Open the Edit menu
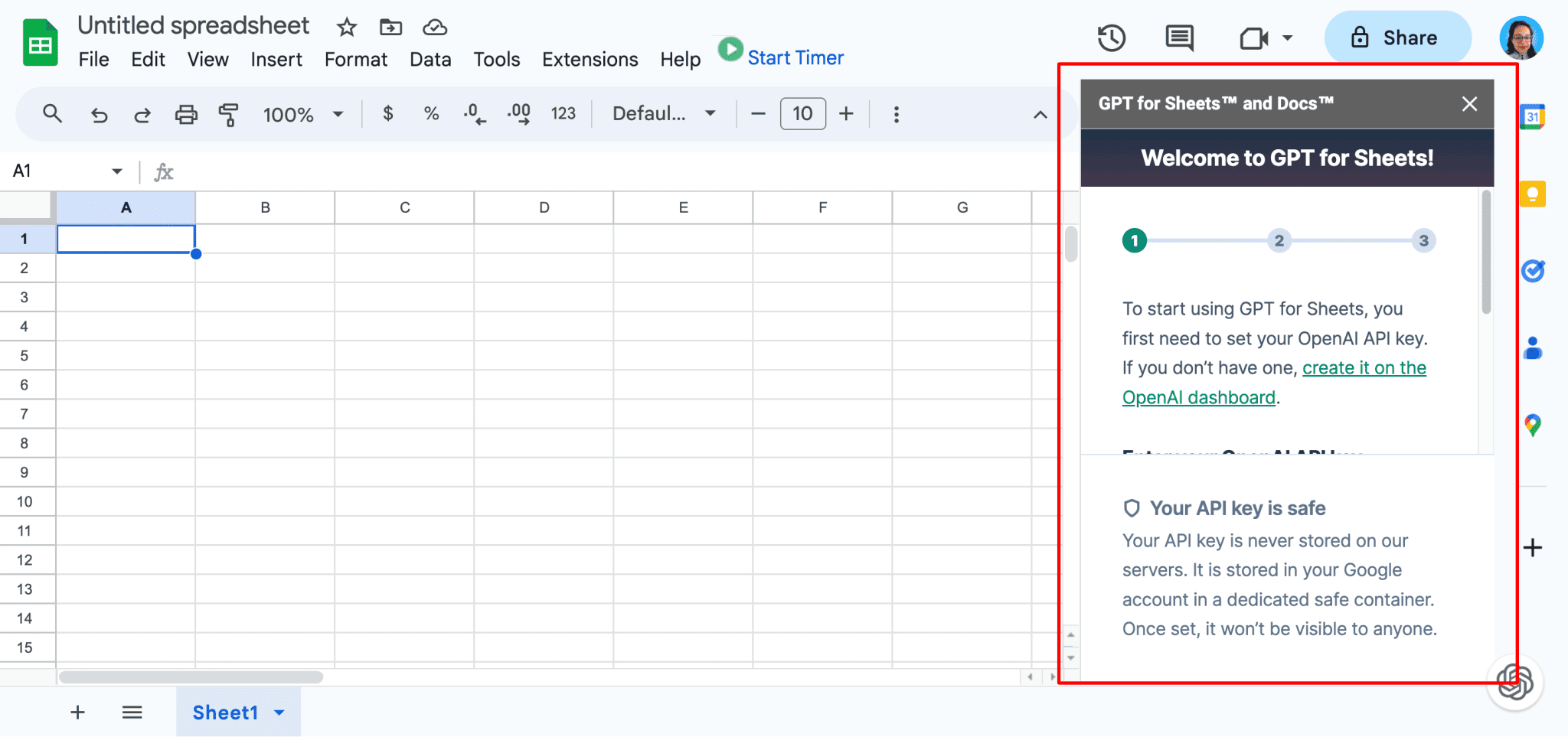The height and width of the screenshot is (737, 1568). (148, 60)
